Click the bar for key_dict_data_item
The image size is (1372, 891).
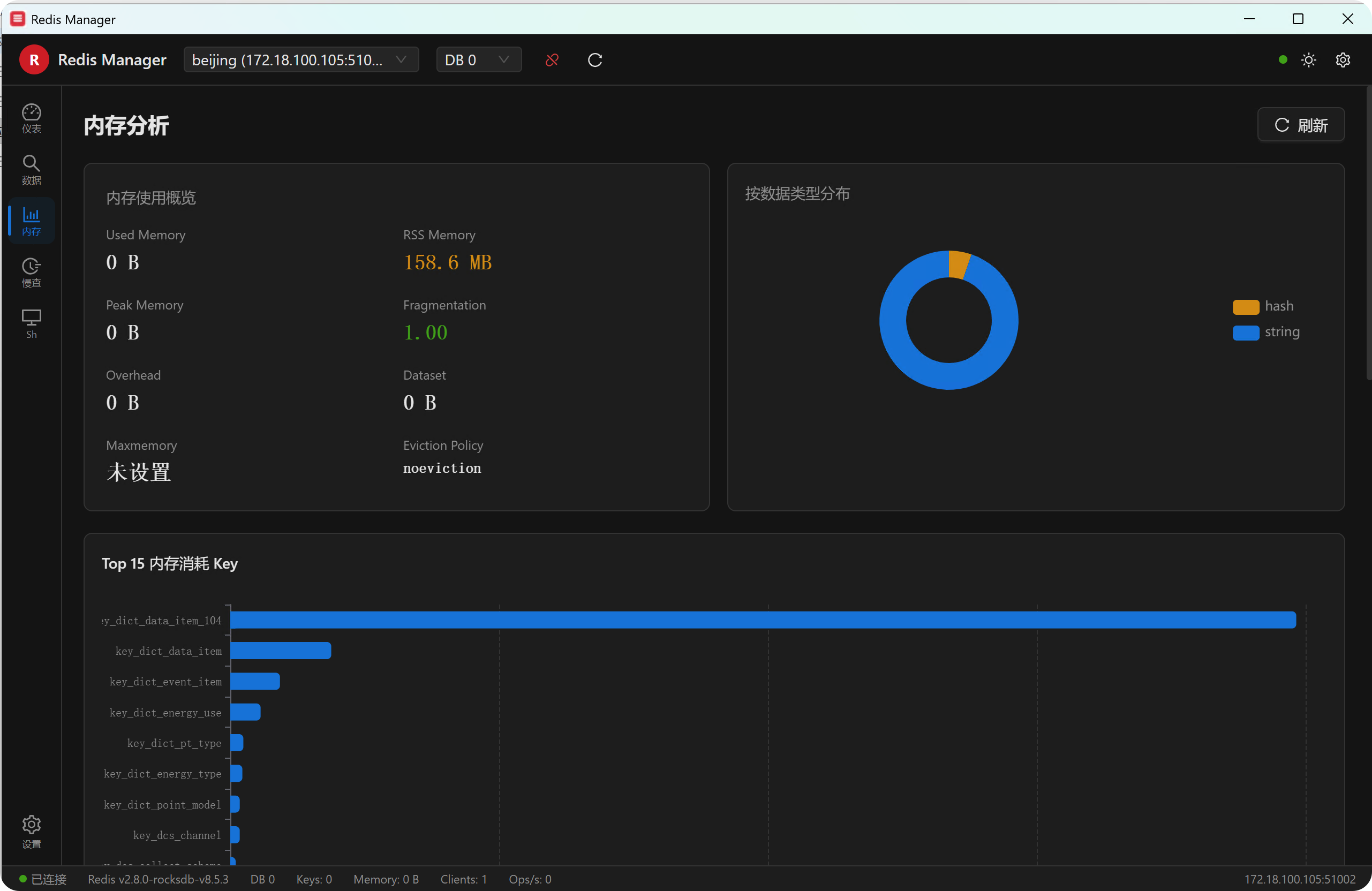point(281,651)
